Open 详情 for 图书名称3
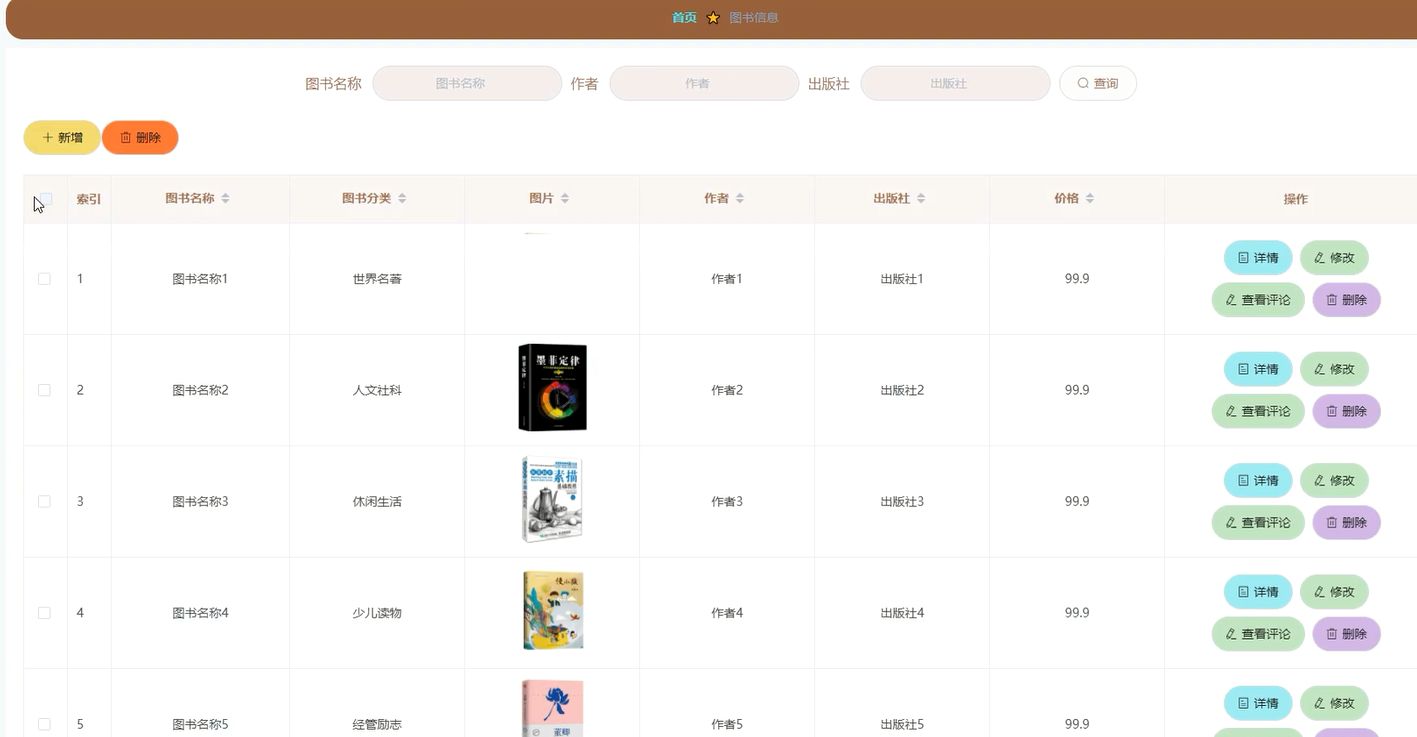 click(x=1258, y=481)
